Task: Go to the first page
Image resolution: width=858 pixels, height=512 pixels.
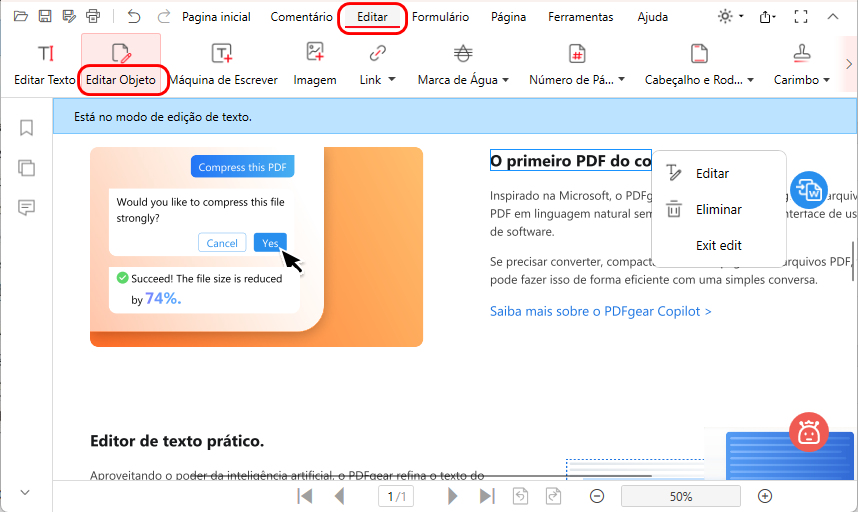Action: coord(305,496)
